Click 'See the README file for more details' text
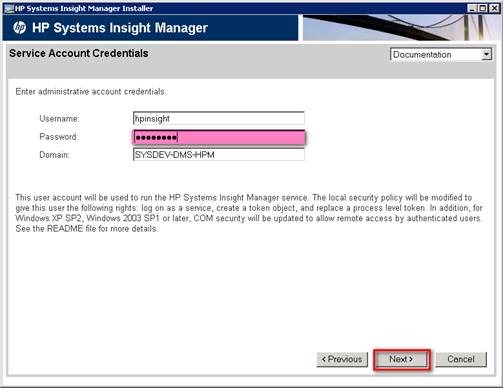 (x=87, y=229)
